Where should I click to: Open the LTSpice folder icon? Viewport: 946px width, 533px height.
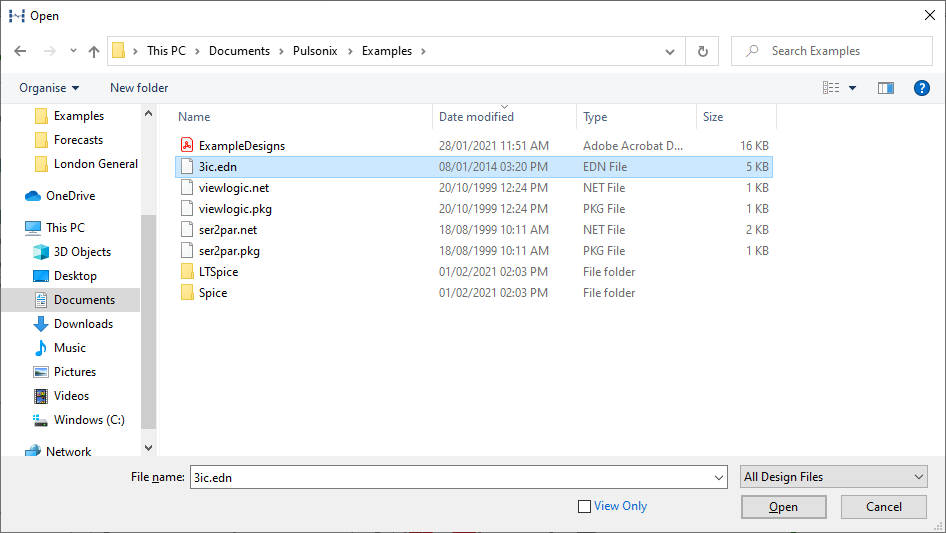click(x=186, y=272)
